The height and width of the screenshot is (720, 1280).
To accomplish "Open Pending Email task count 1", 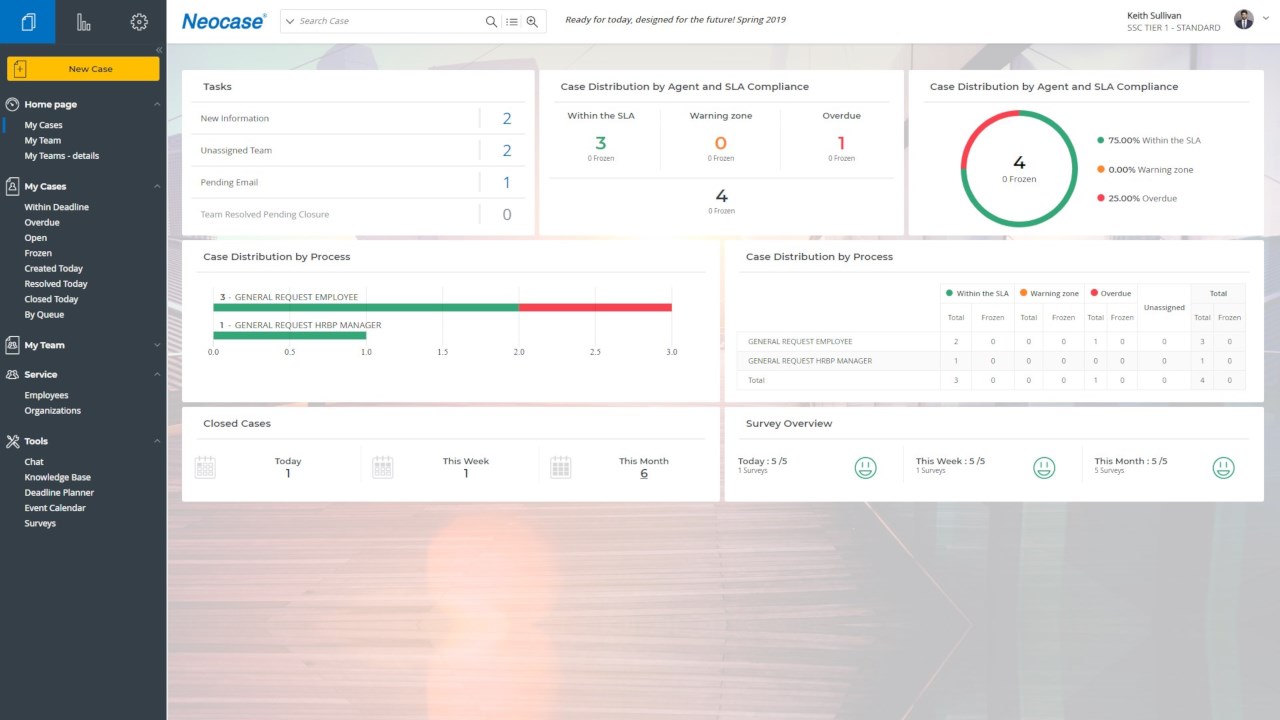I will click(x=507, y=182).
